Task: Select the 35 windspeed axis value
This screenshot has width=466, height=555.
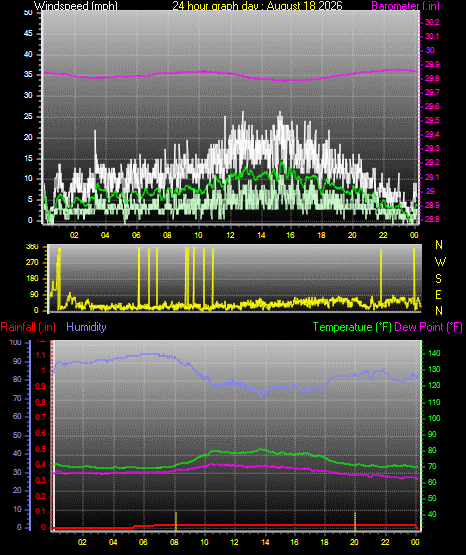Action: point(28,74)
